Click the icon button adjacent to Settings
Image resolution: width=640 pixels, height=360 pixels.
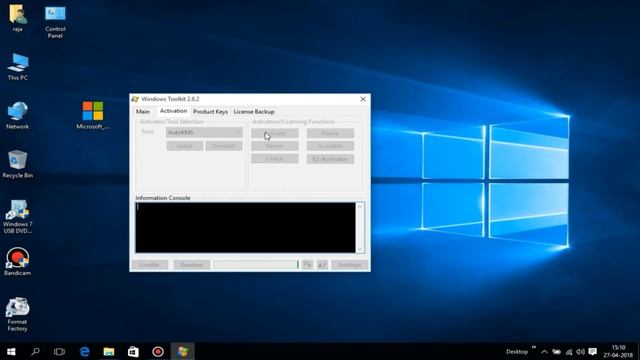click(322, 265)
